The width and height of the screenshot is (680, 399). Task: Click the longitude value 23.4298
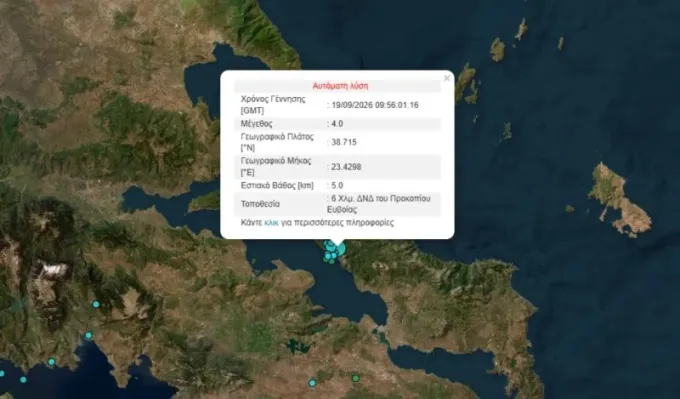(x=346, y=167)
